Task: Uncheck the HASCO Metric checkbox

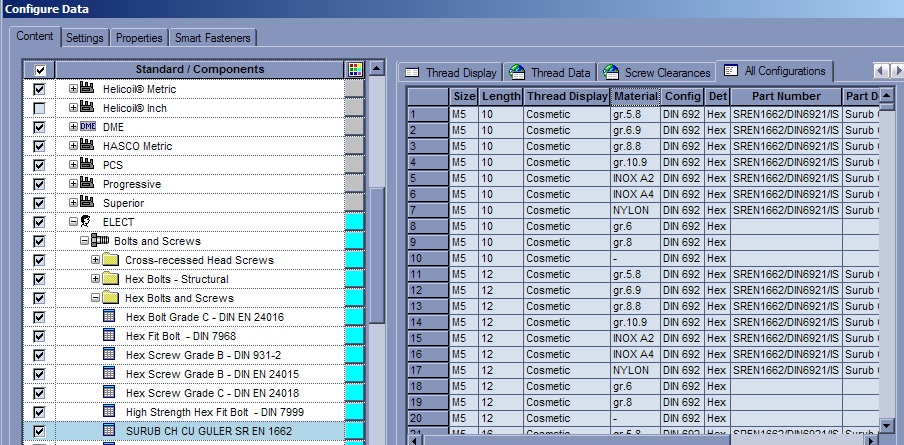Action: (39, 146)
